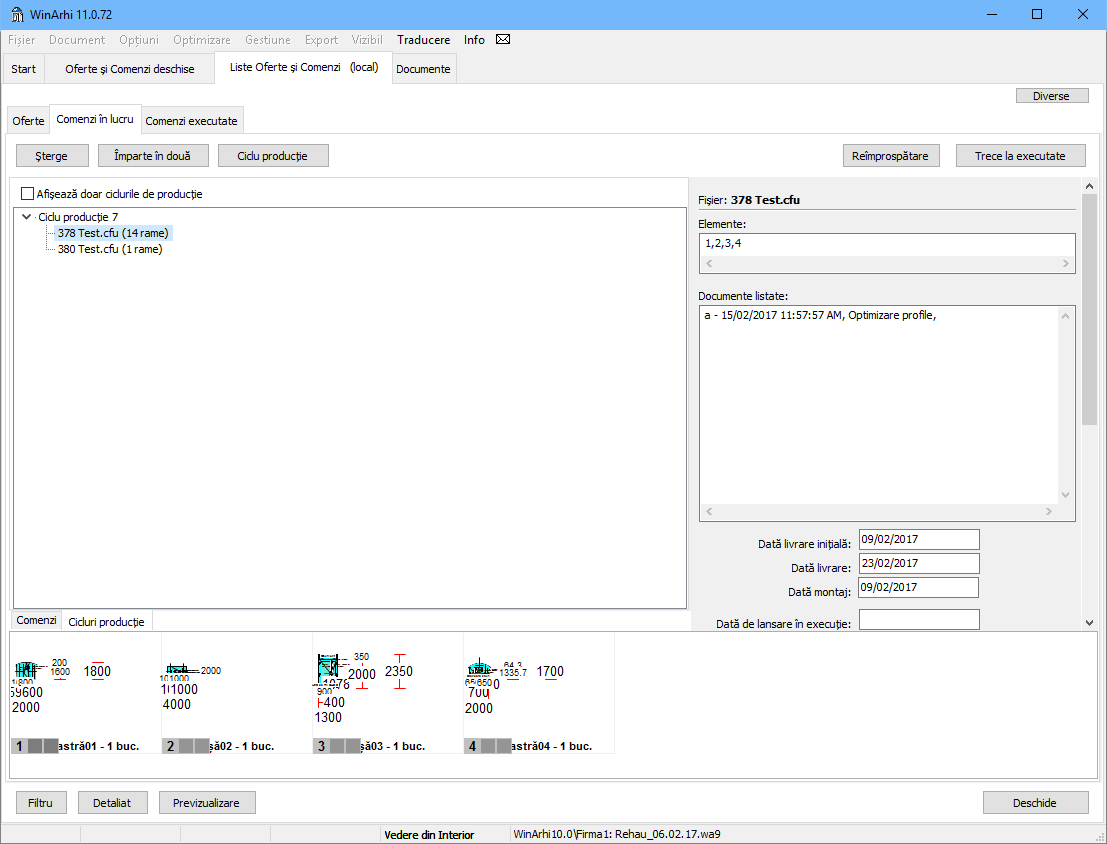Viewport: 1107px width, 844px height.
Task: Click down arrow in Documente listate scrollbar
Action: point(1065,495)
